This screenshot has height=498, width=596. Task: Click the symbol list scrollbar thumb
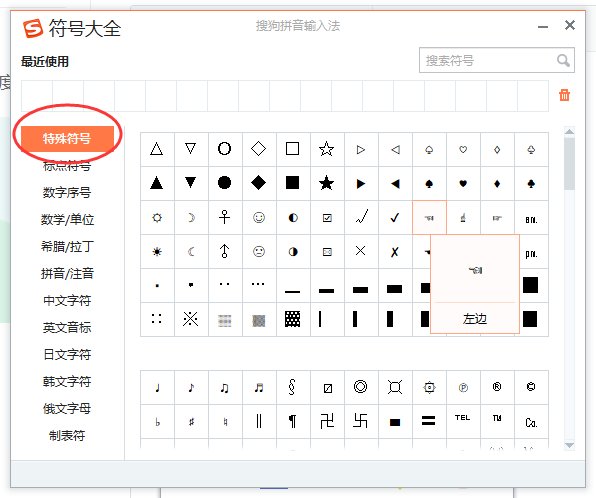pos(569,163)
